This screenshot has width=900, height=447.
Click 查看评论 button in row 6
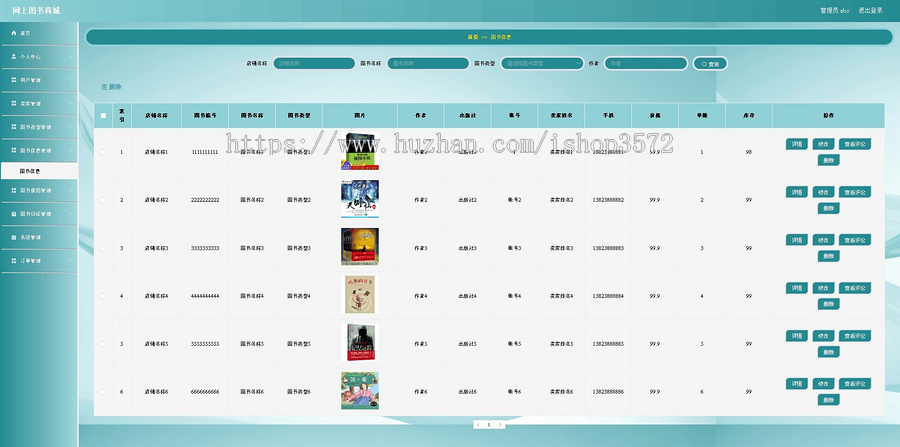pos(855,383)
